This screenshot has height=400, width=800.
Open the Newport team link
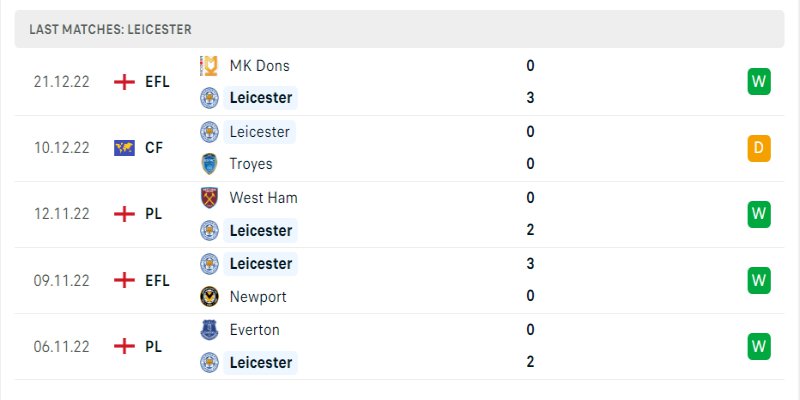pyautogui.click(x=257, y=296)
